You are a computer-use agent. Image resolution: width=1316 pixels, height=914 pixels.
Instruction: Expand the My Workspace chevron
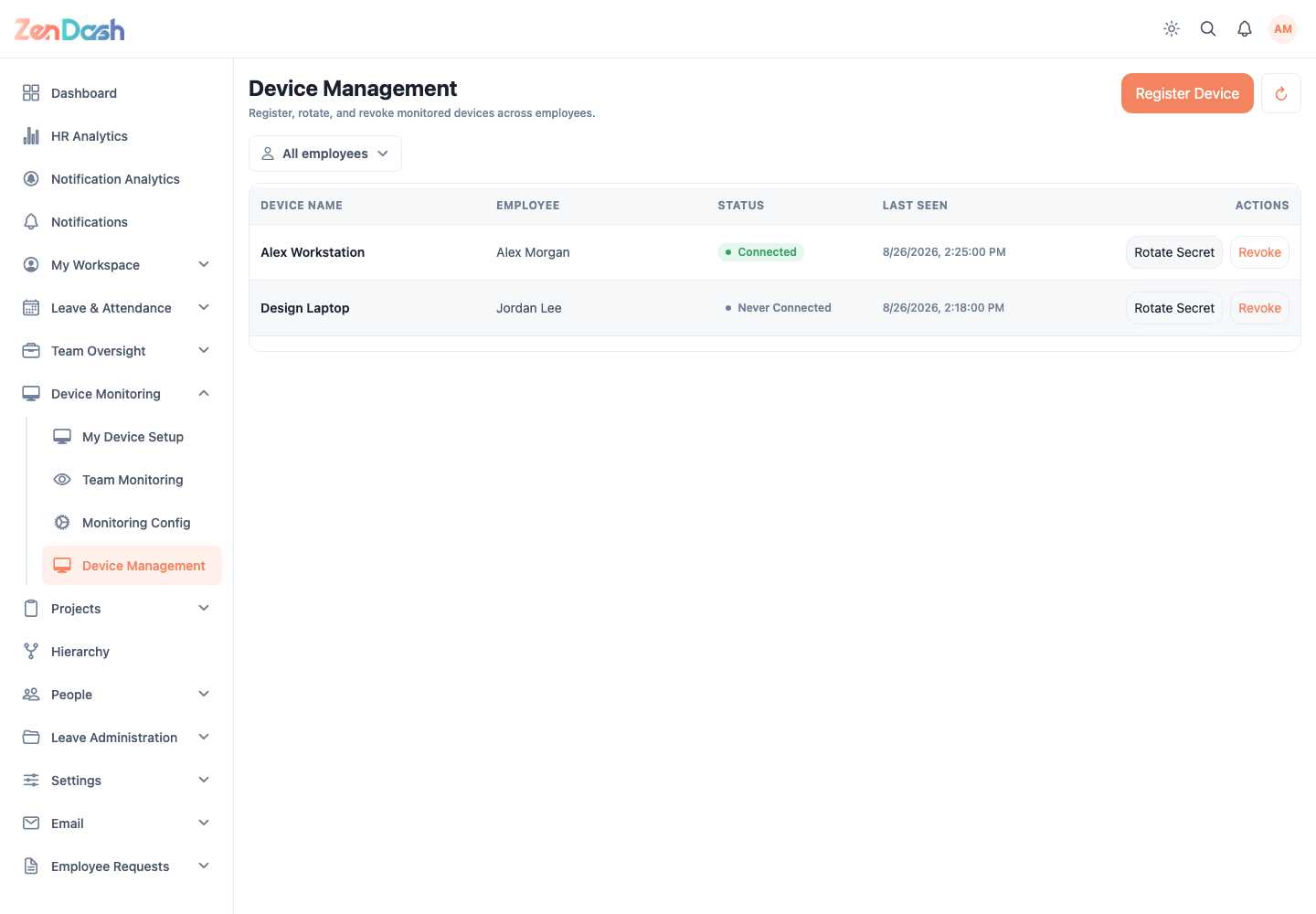(x=204, y=264)
